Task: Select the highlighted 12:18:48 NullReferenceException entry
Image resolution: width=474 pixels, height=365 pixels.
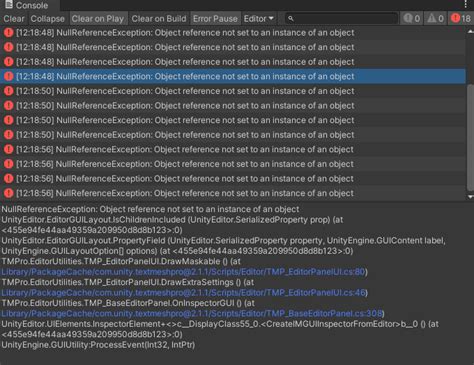Action: point(233,76)
